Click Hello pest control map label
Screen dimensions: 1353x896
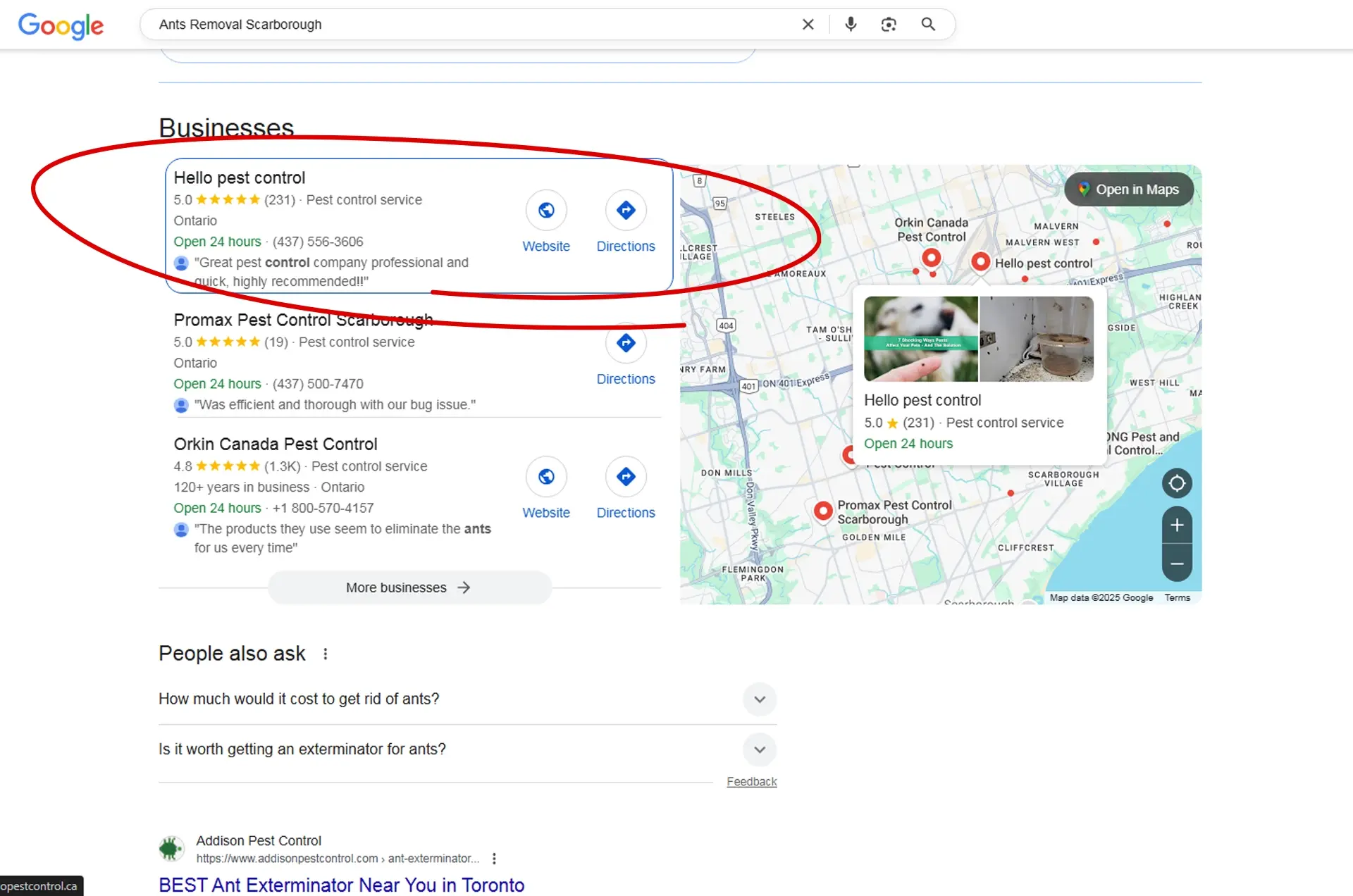[x=1044, y=263]
